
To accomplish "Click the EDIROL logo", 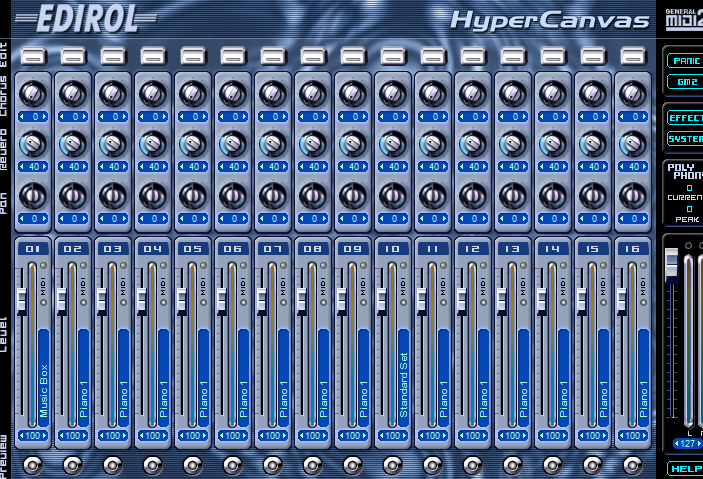I will click(86, 19).
